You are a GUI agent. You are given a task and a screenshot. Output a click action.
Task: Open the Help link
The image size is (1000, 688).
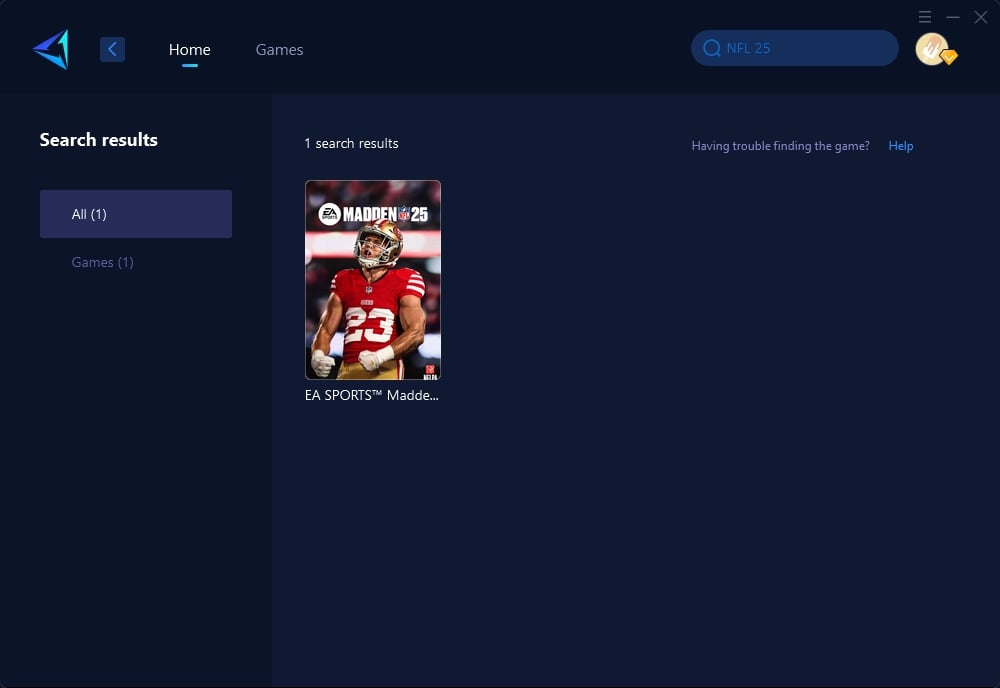tap(901, 145)
